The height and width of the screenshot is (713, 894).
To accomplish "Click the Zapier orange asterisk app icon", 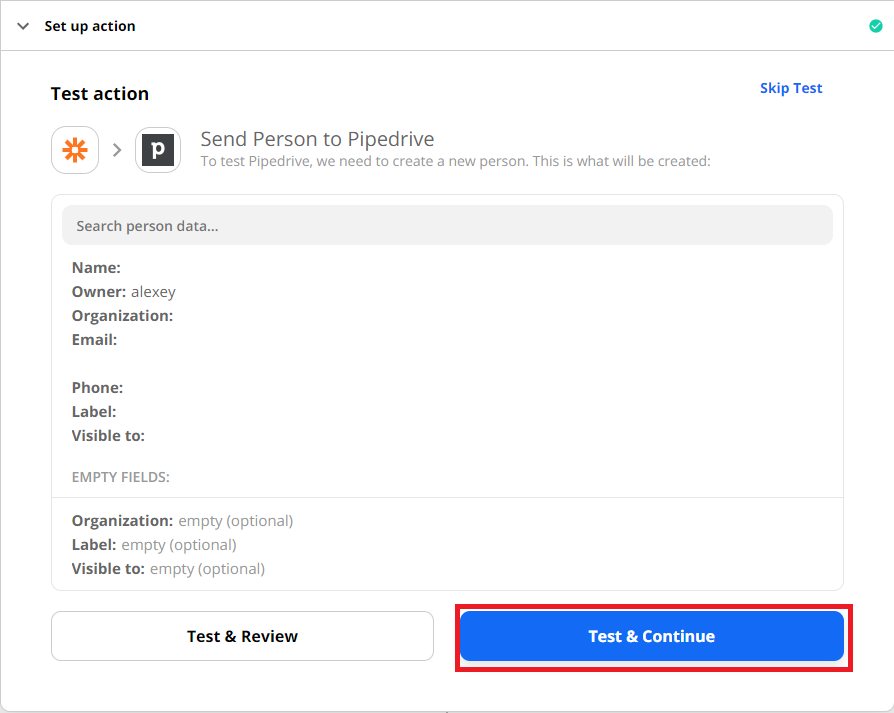I will 75,150.
